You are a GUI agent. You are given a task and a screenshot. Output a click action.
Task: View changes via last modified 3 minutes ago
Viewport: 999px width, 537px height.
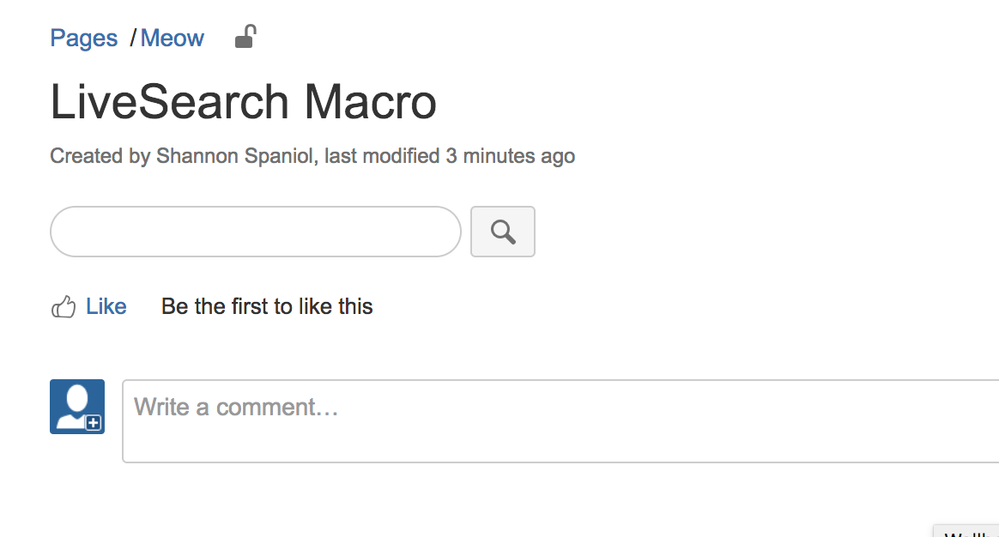coord(450,156)
